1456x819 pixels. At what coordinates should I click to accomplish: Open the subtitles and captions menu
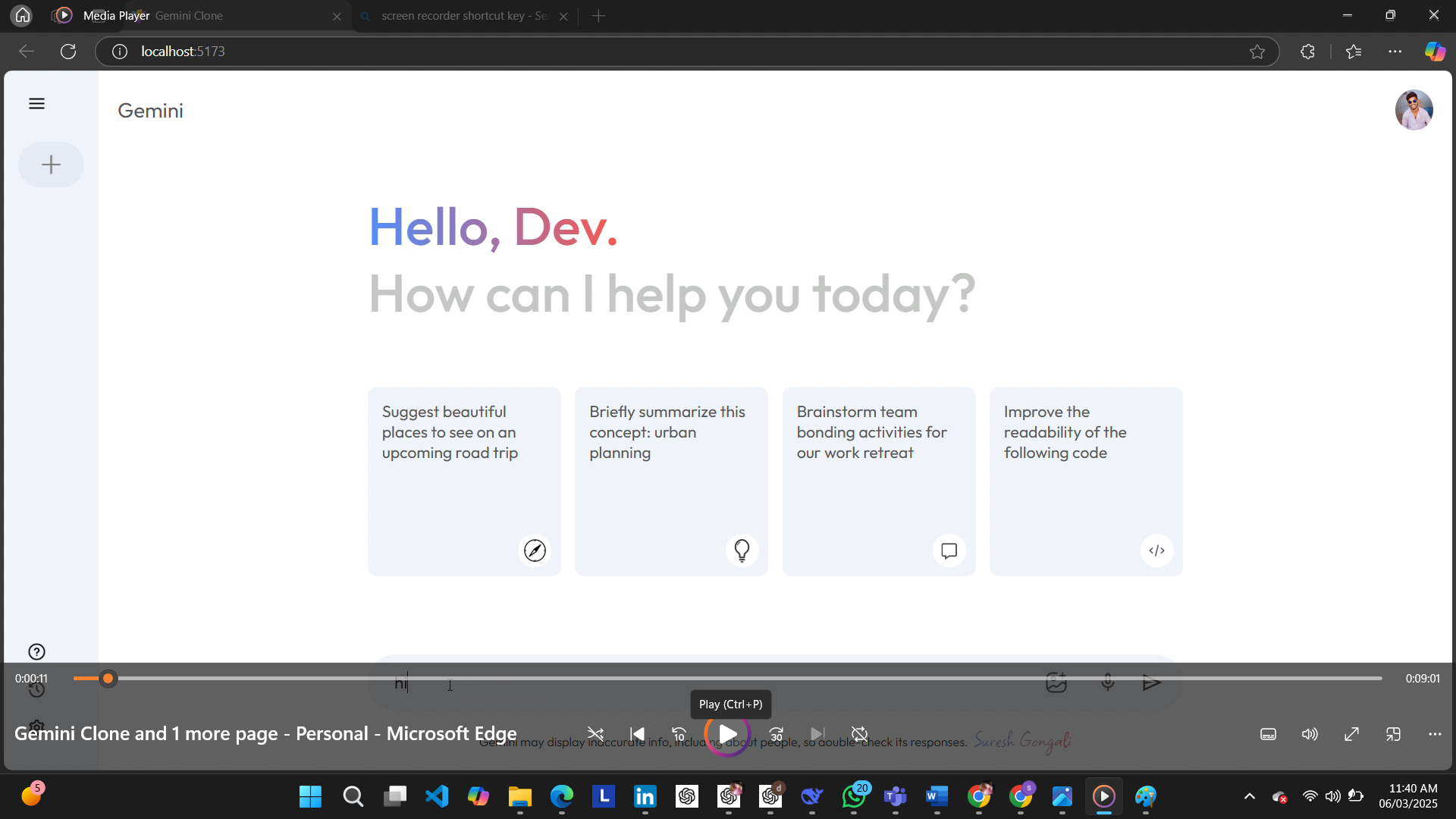click(1268, 734)
